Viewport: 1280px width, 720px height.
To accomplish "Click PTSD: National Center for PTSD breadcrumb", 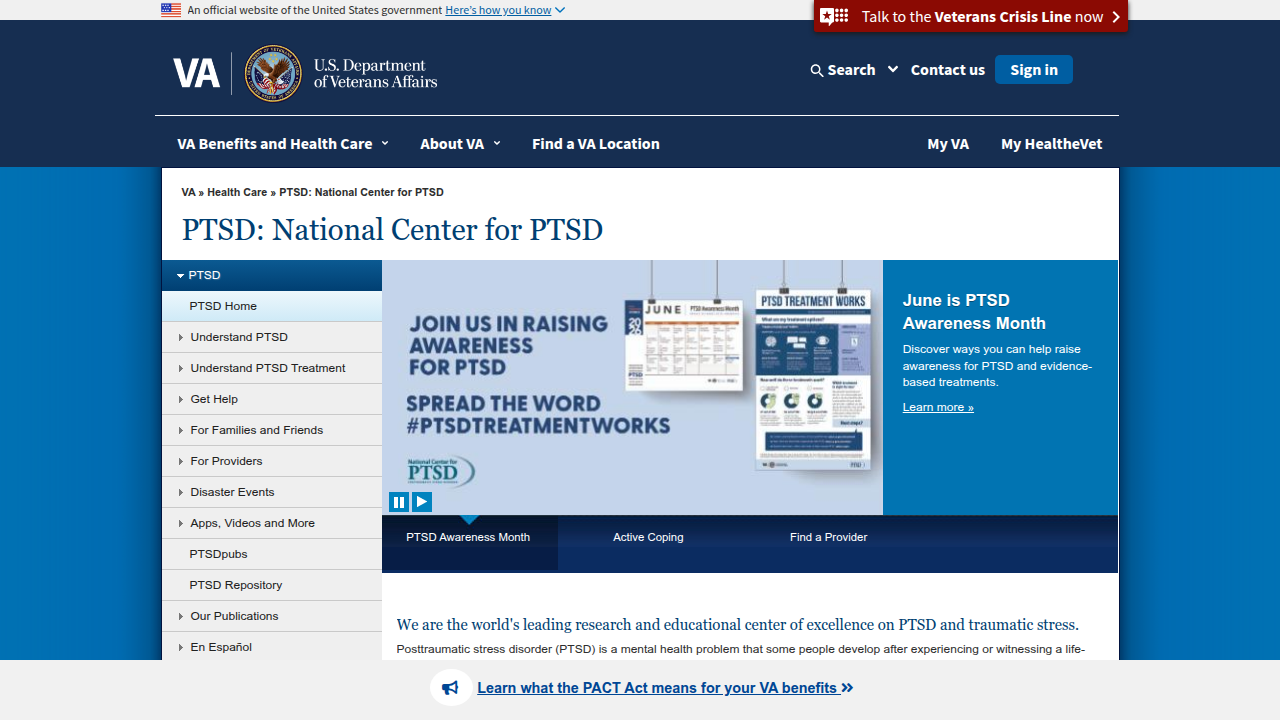I will pyautogui.click(x=361, y=192).
